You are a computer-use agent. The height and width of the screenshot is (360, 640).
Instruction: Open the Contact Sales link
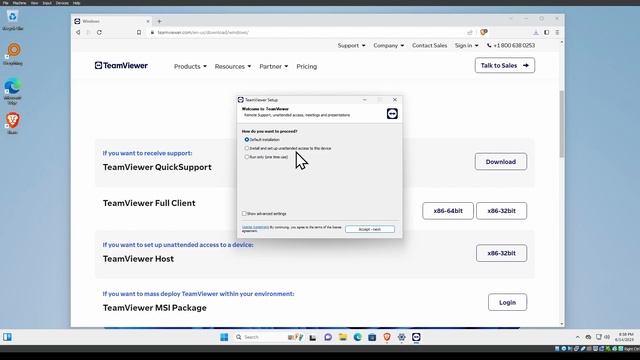click(429, 45)
